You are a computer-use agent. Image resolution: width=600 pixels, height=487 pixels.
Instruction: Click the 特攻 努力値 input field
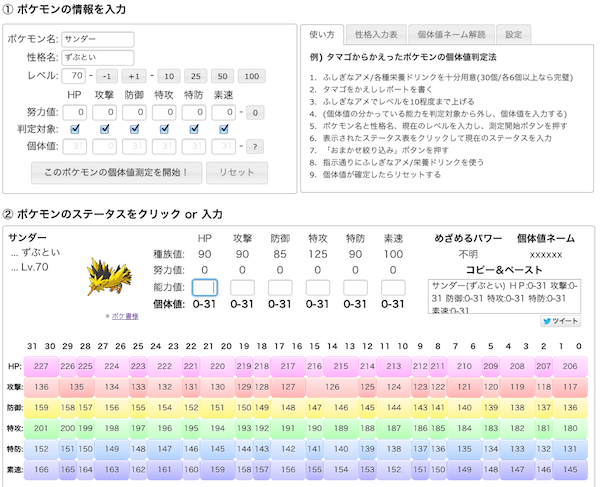[164, 112]
